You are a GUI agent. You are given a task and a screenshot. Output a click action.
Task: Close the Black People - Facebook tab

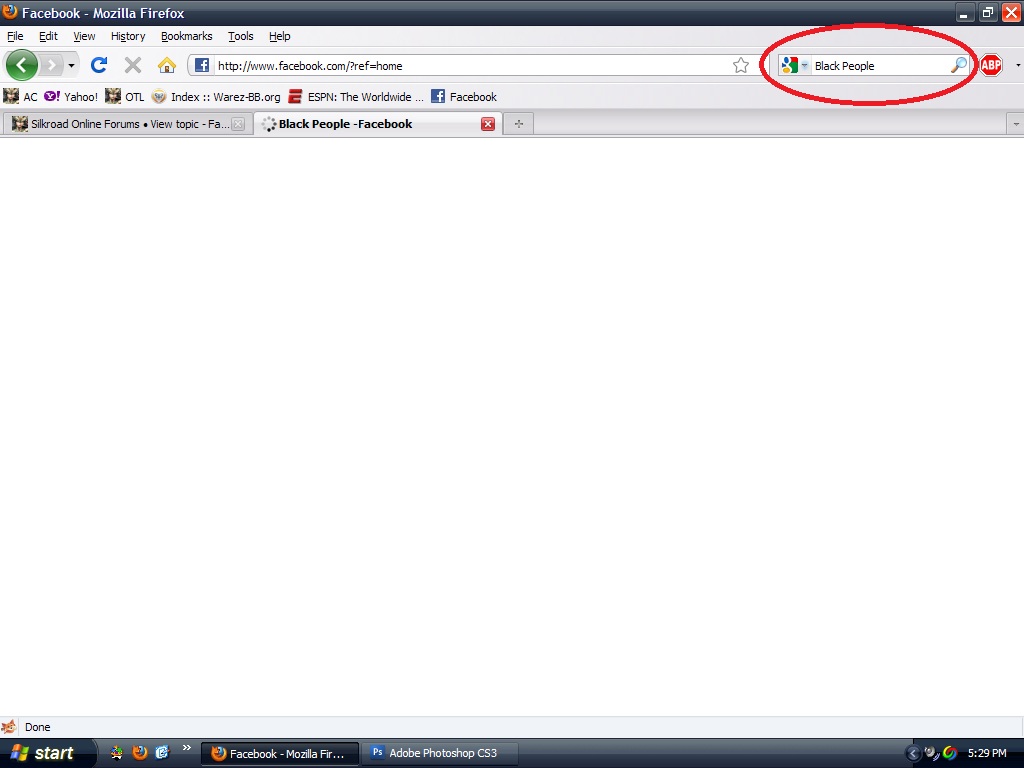coord(488,124)
